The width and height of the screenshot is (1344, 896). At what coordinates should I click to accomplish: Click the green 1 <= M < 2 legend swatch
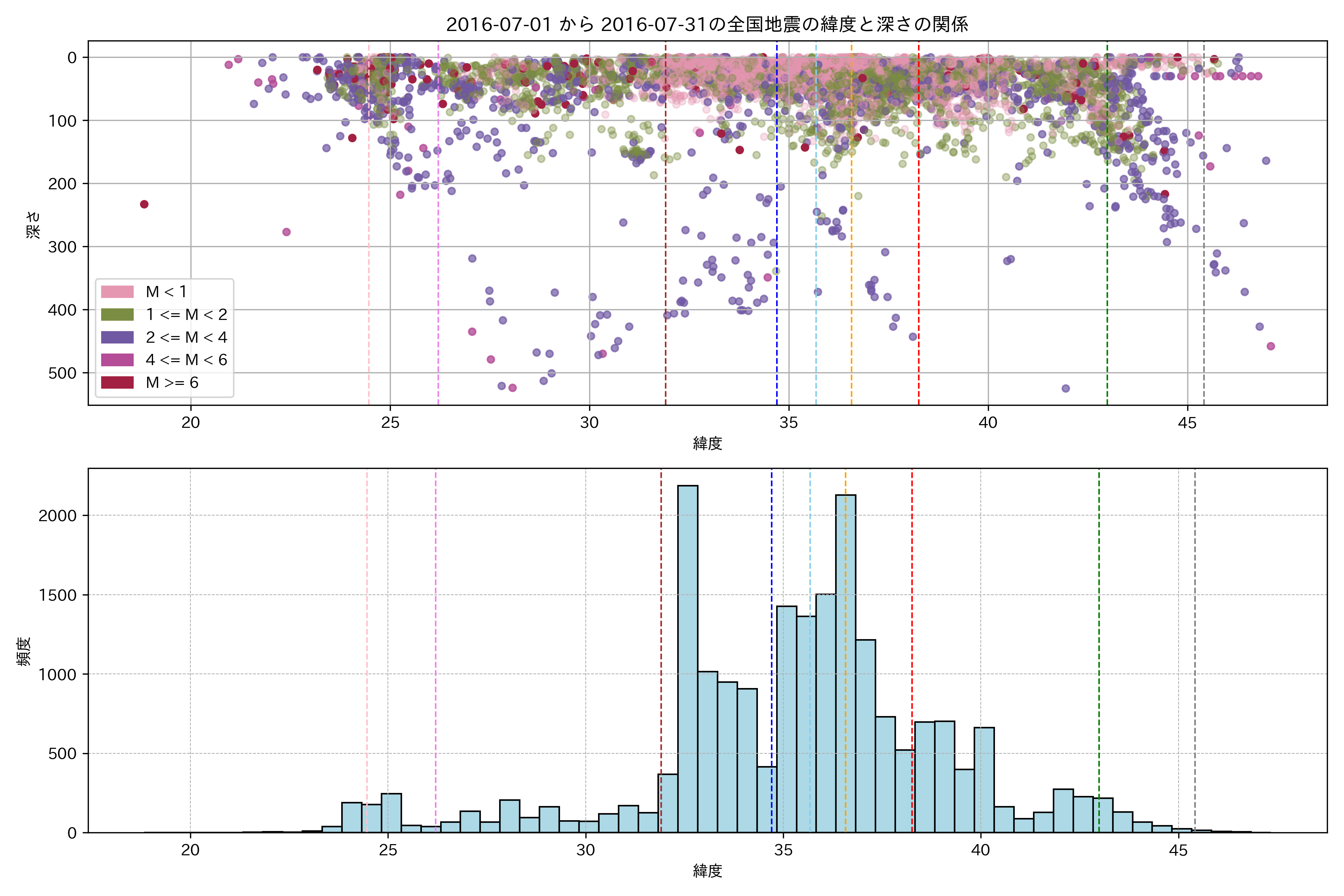[117, 315]
